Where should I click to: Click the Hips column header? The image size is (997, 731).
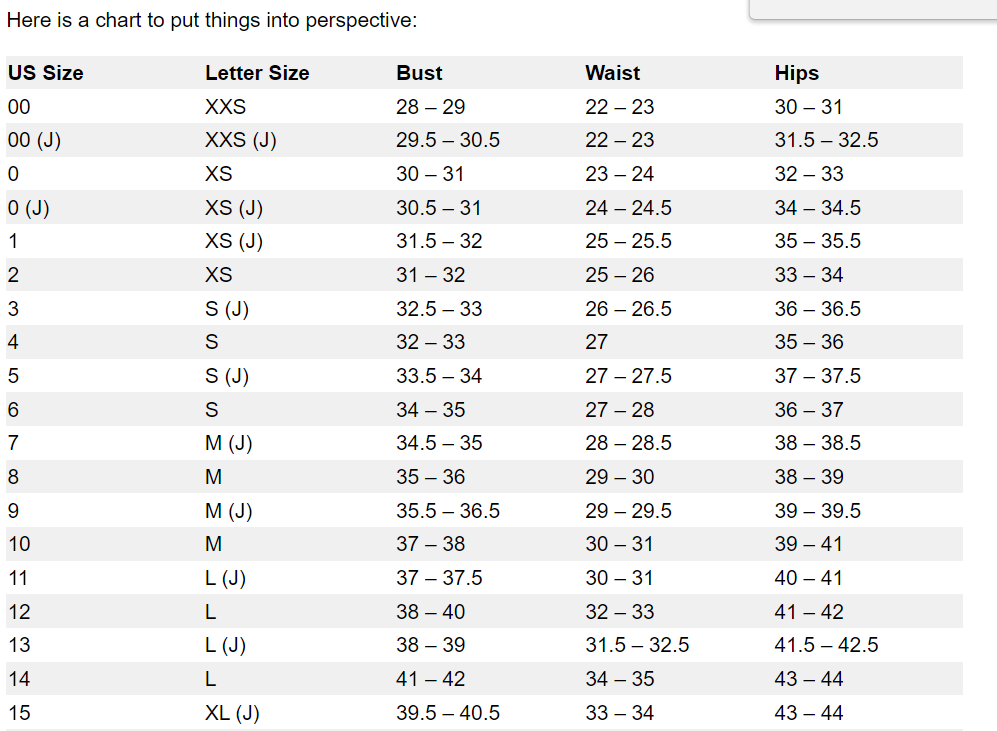tap(796, 73)
